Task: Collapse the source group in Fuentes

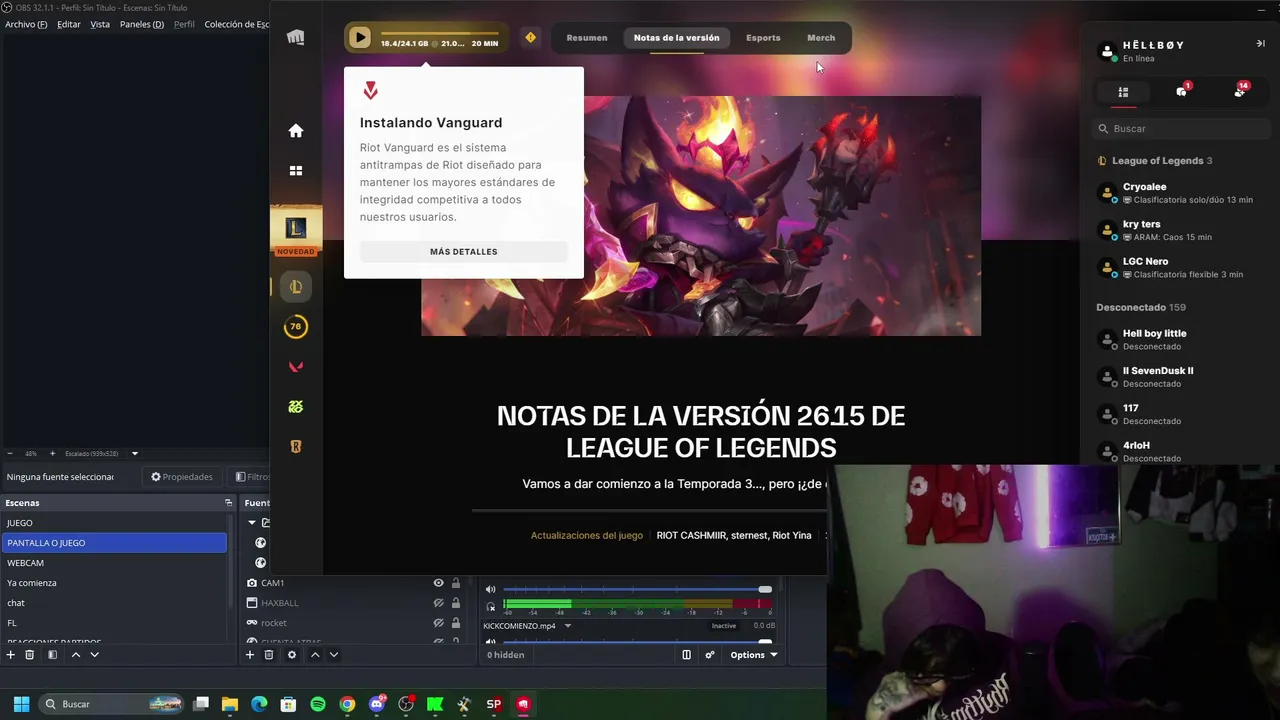Action: [x=252, y=523]
